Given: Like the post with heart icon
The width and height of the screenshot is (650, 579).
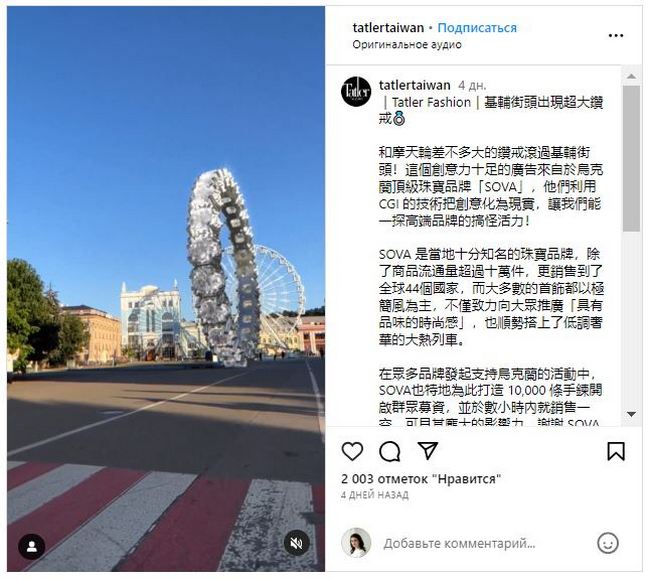Looking at the screenshot, I should coord(352,451).
